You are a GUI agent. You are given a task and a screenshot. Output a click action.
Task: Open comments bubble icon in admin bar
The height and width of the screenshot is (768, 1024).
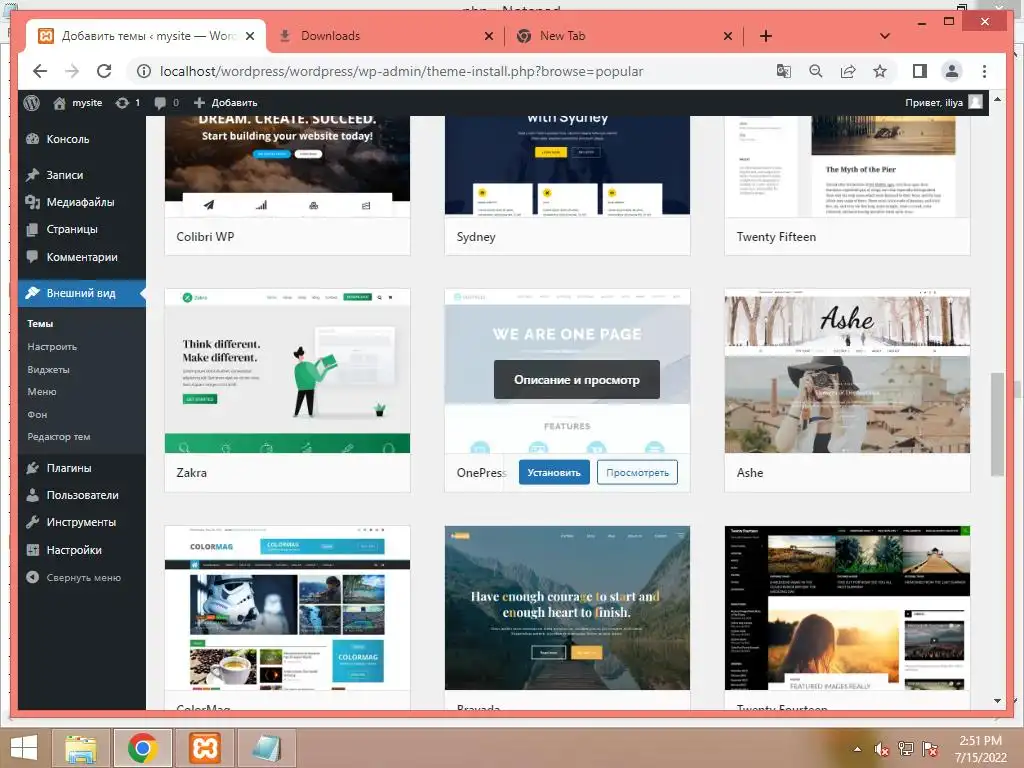pyautogui.click(x=160, y=103)
